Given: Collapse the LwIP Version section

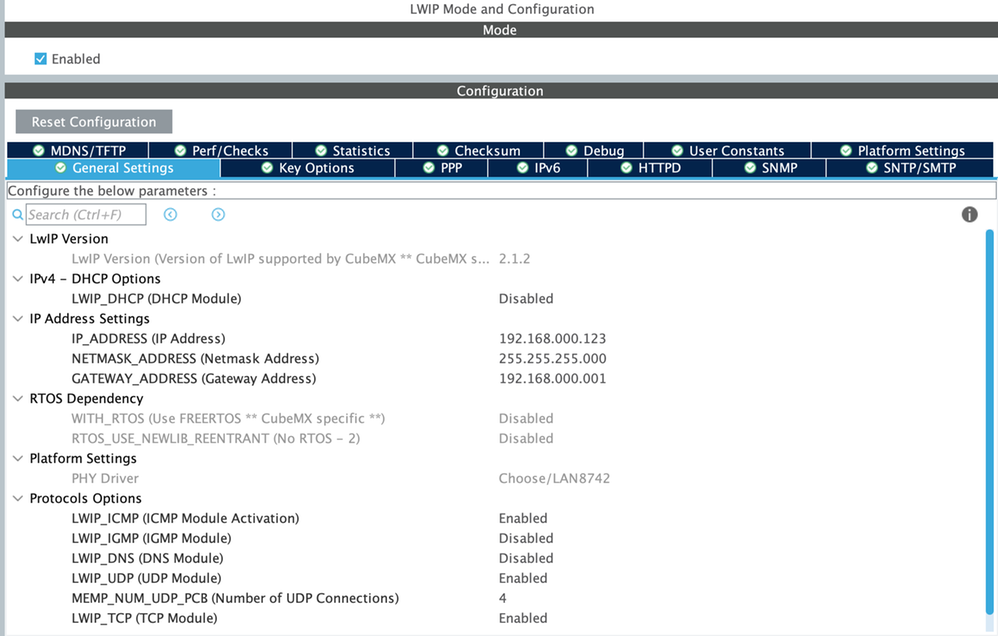Looking at the screenshot, I should pos(18,239).
